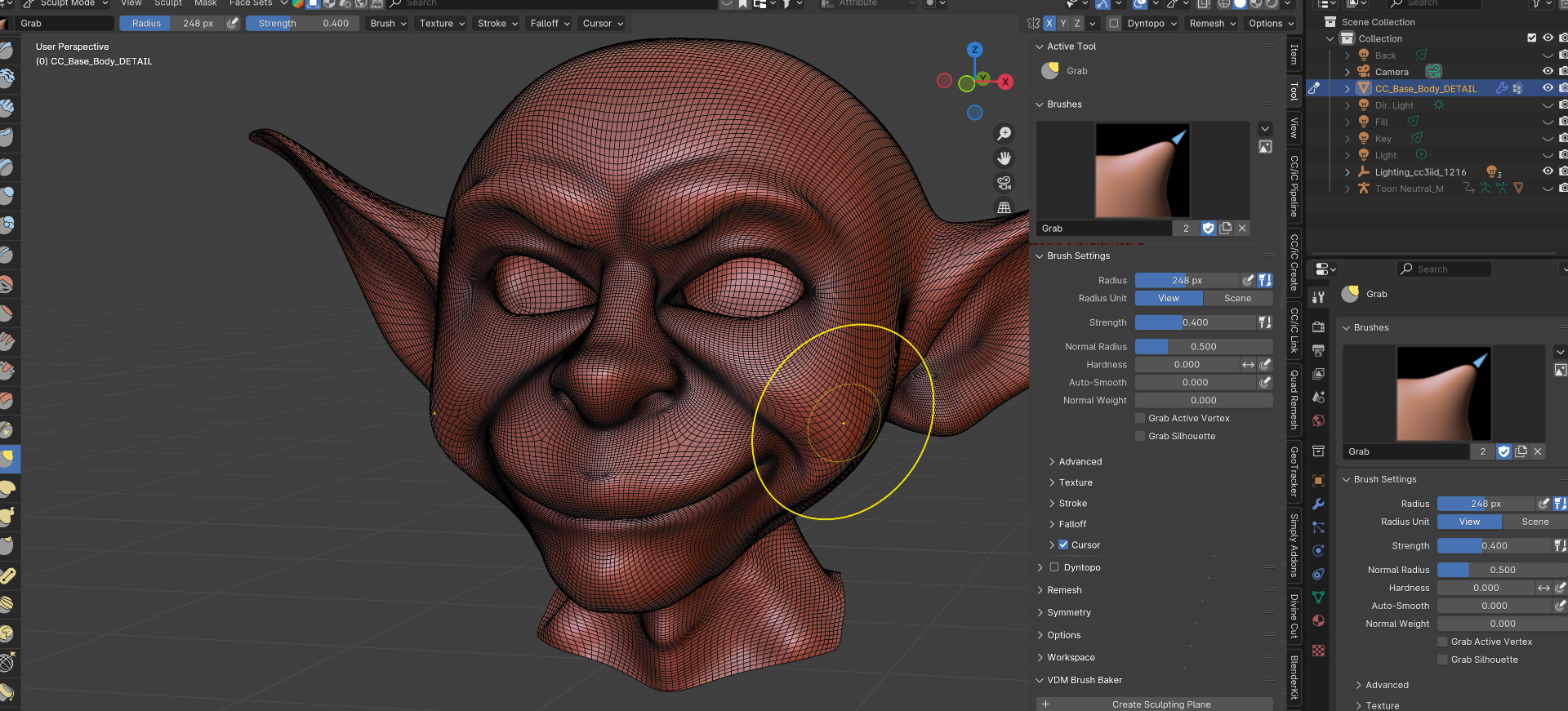Open the World properties tab with globe icon
Screen dimensions: 1568x711
1318,420
